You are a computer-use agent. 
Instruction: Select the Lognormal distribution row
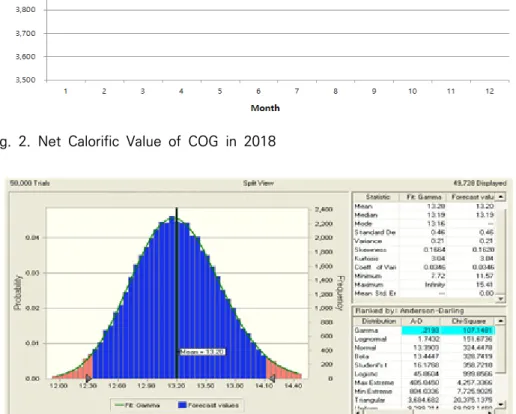point(425,339)
